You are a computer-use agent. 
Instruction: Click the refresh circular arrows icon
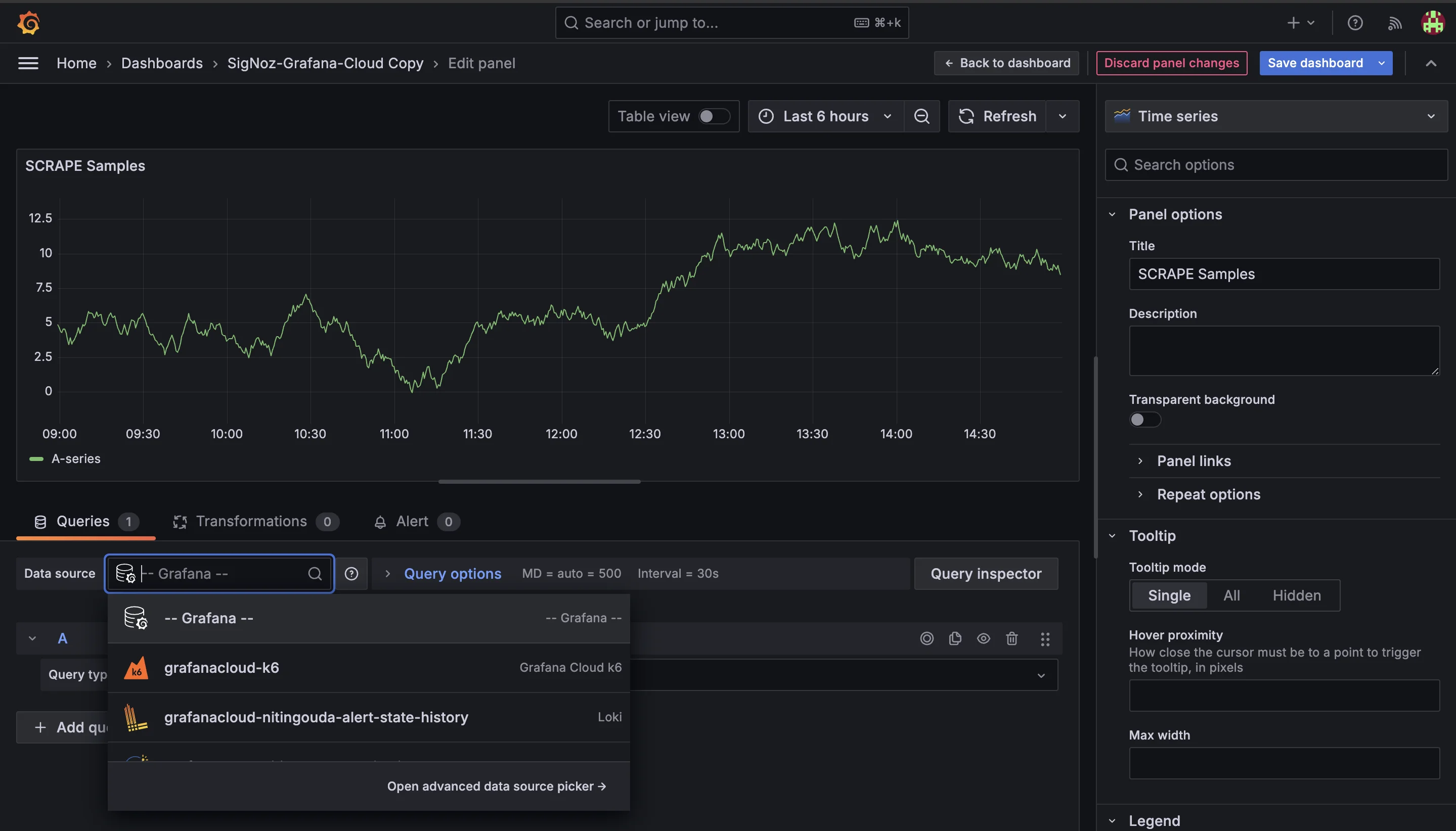[x=966, y=116]
